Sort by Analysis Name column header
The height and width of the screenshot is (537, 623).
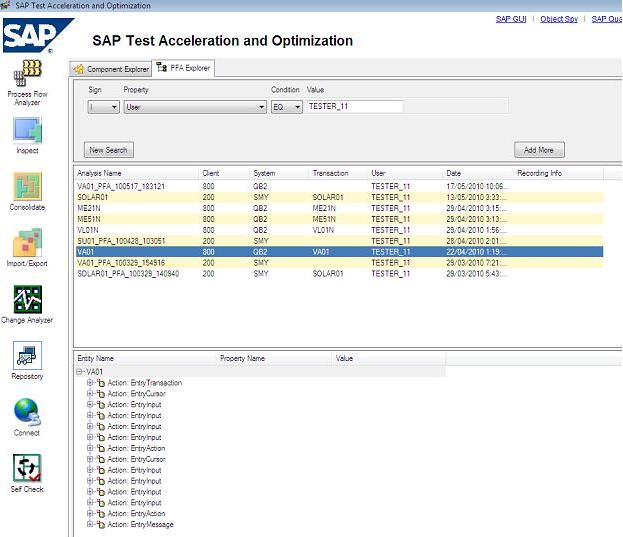click(x=136, y=173)
